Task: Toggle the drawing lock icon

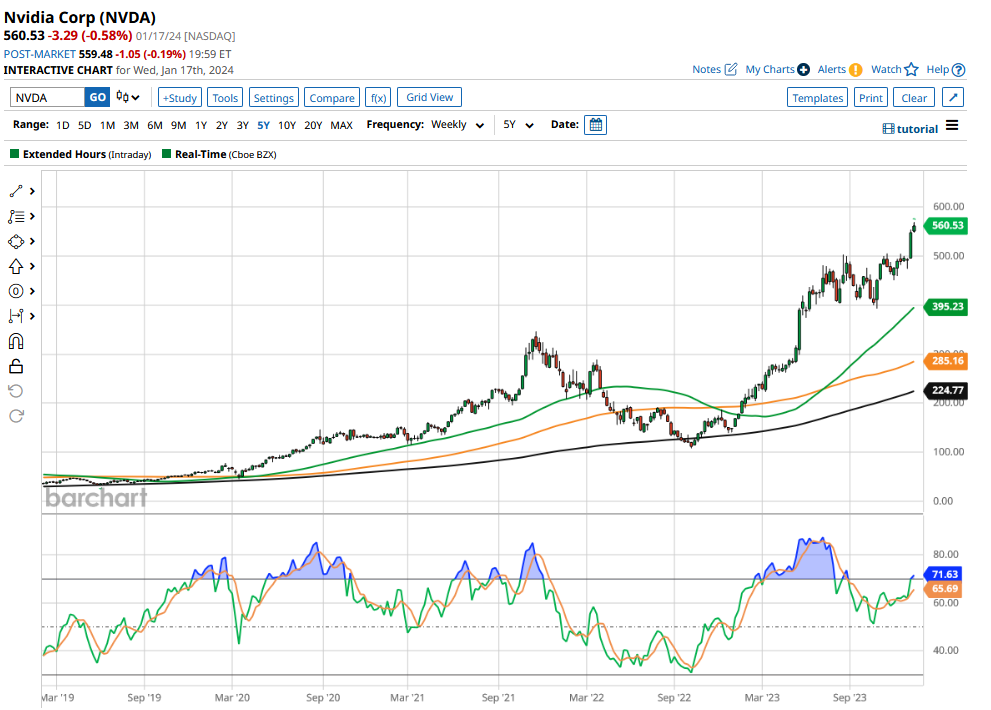Action: (16, 366)
